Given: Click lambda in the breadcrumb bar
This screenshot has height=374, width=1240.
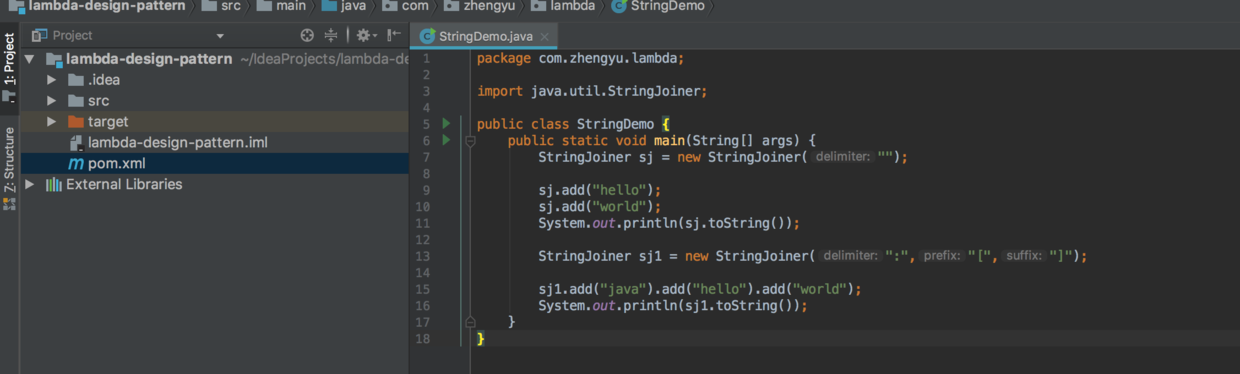Looking at the screenshot, I should click(563, 6).
